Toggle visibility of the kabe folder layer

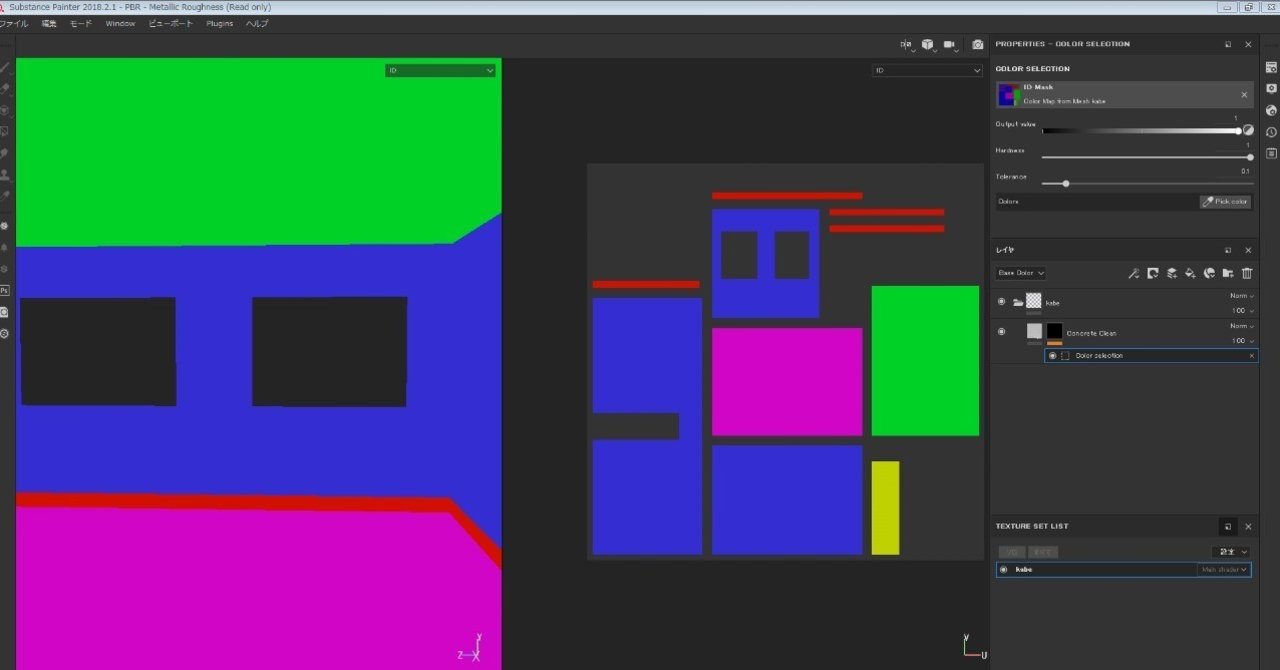(x=1001, y=301)
